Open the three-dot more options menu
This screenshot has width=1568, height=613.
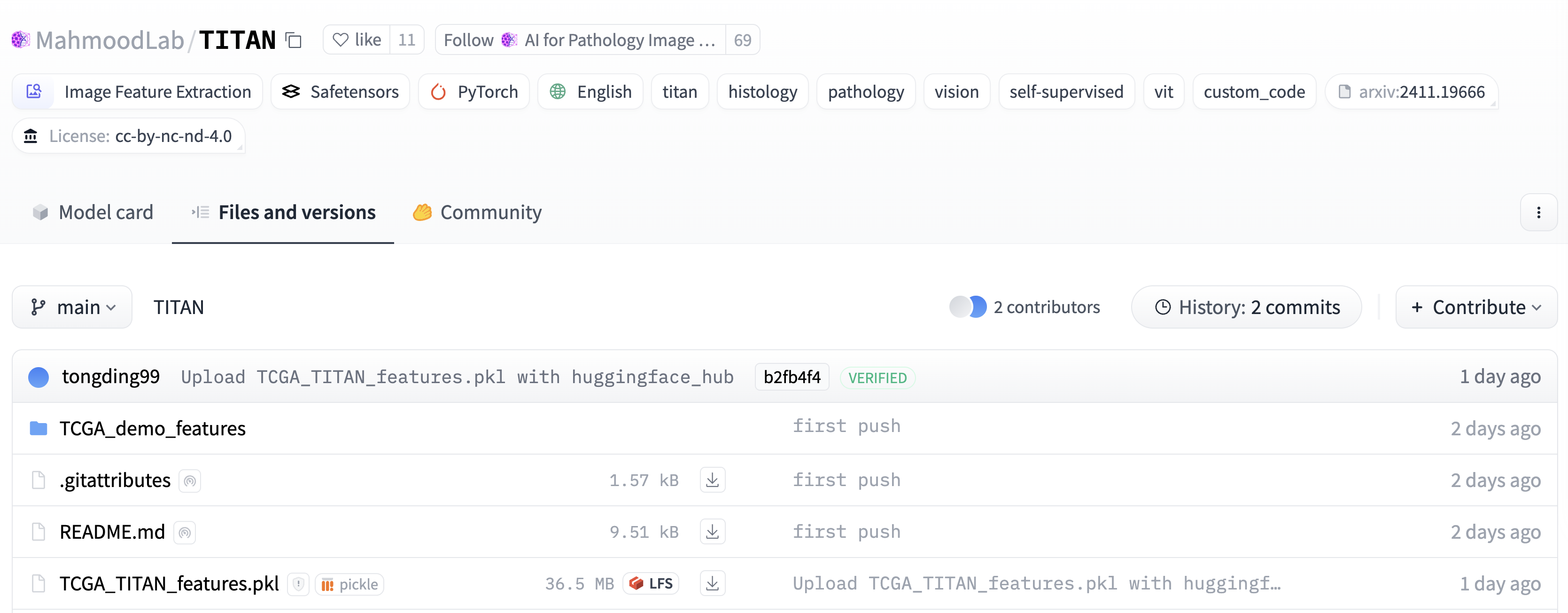[x=1538, y=212]
